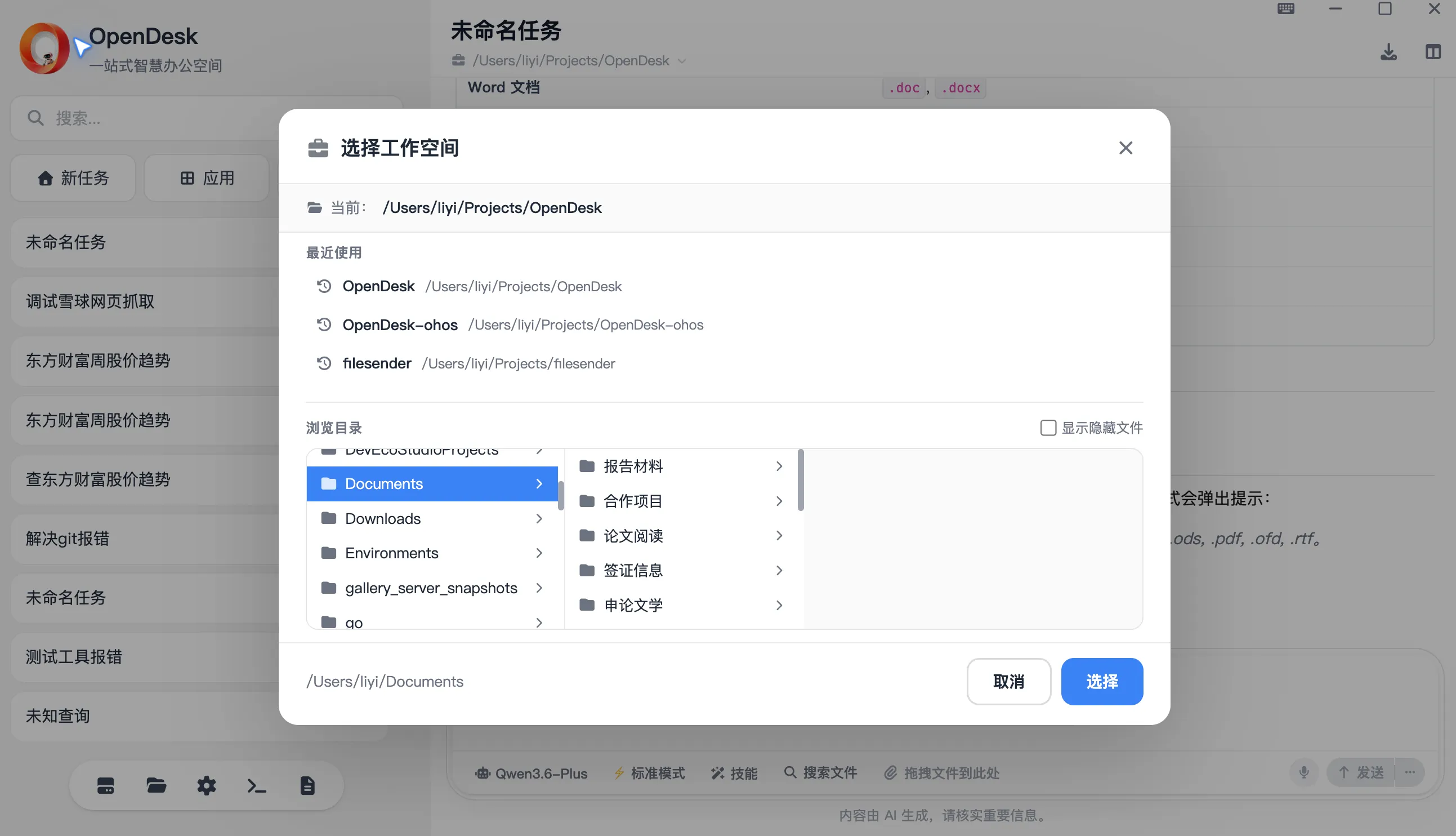Screen dimensions: 1456x836
Task: Click the 搜索文件 button
Action: [x=820, y=773]
